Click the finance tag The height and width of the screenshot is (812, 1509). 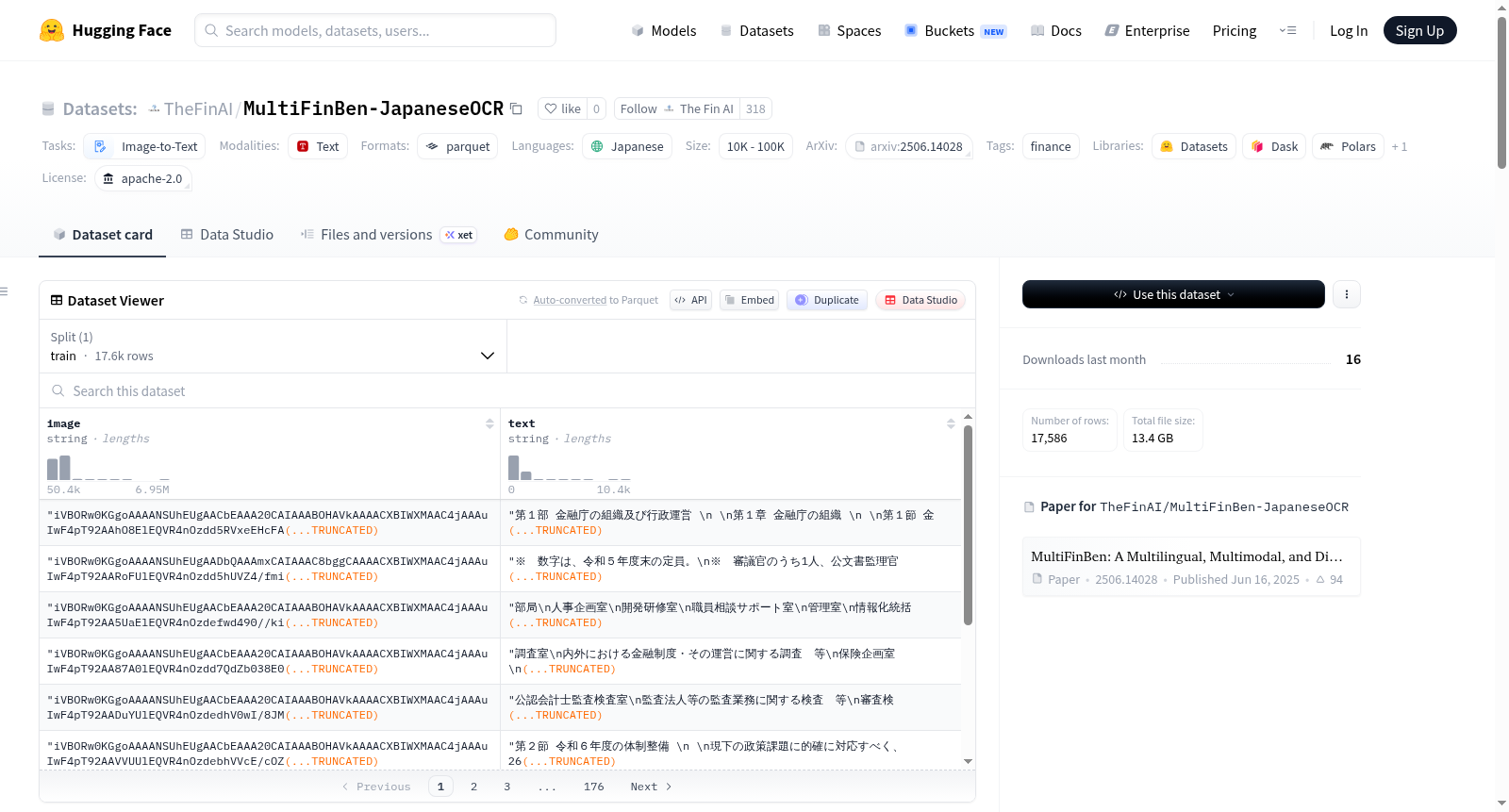(1051, 146)
